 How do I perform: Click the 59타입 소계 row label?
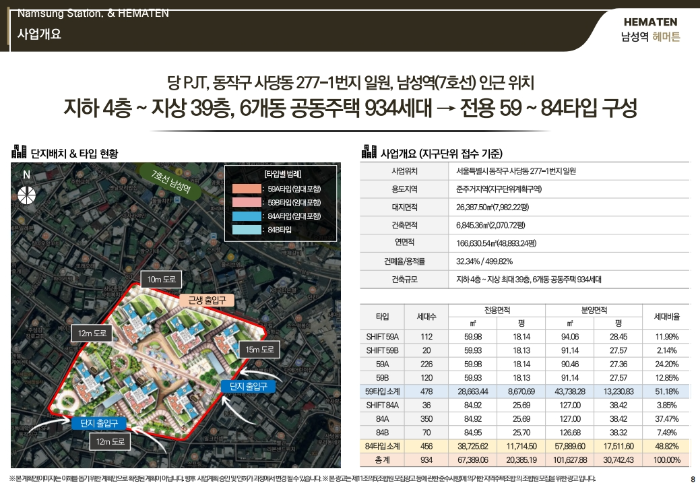click(382, 392)
